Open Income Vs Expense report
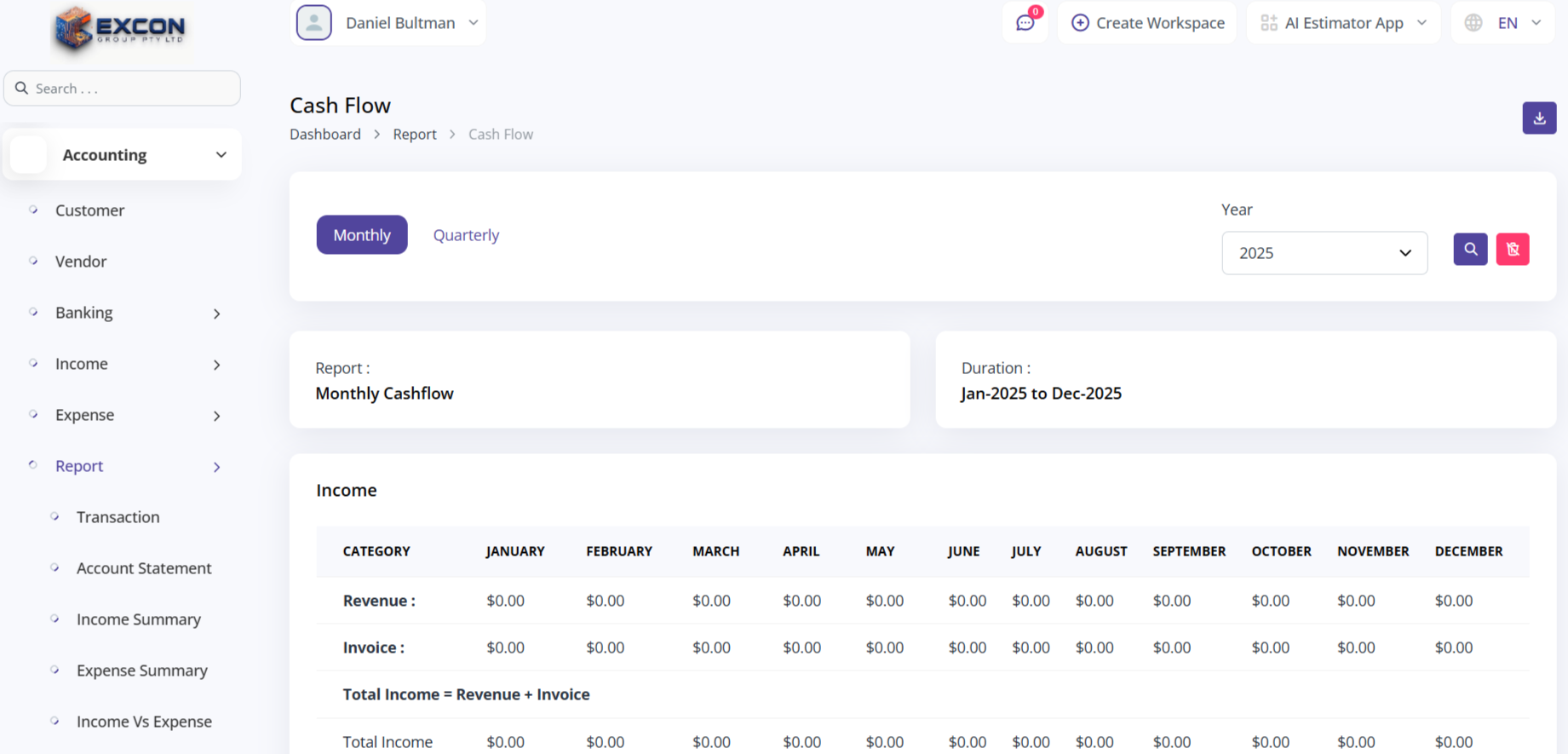Image resolution: width=1568 pixels, height=754 pixels. click(x=144, y=722)
